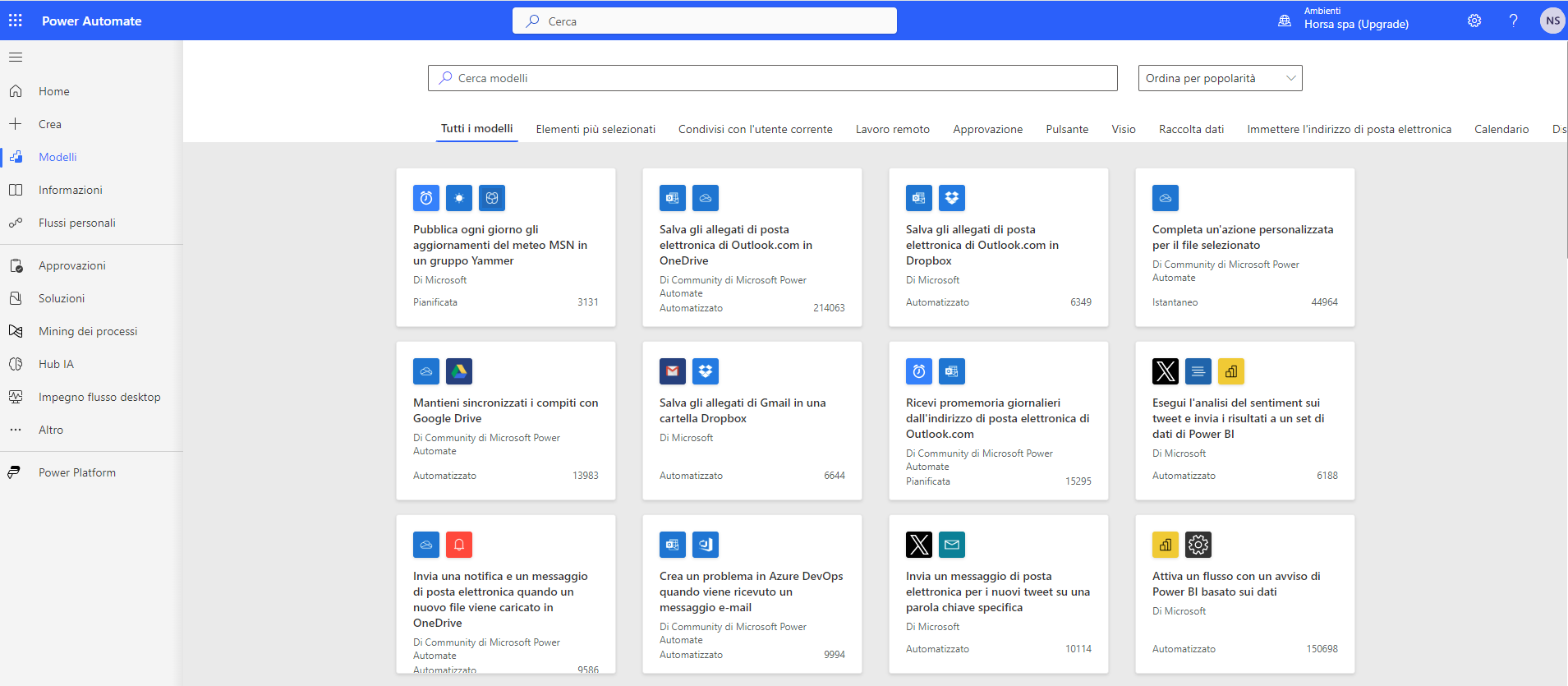Open Condivisi con l'utente corrente tab
Viewport: 1568px width, 686px height.
(755, 129)
